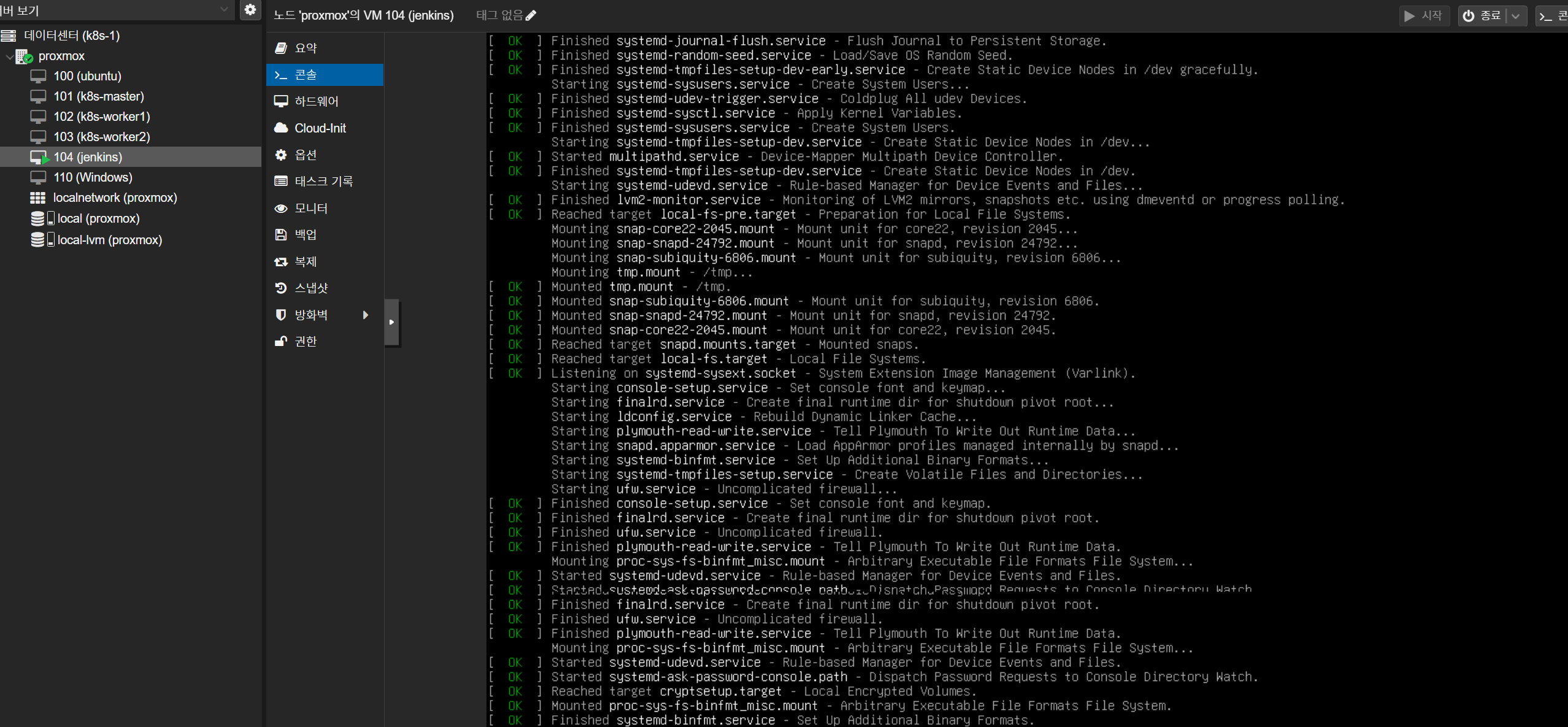Select local (proxmox) storage entry
This screenshot has width=1568, height=727.
click(x=98, y=218)
